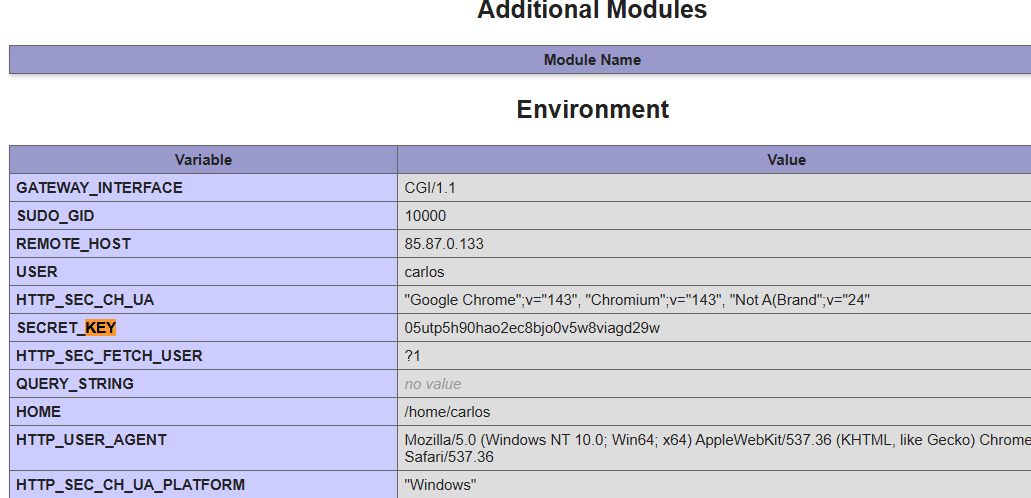Click the HTTP_SEC_CH_UA variable name
Image resolution: width=1031 pixels, height=498 pixels.
(85, 300)
